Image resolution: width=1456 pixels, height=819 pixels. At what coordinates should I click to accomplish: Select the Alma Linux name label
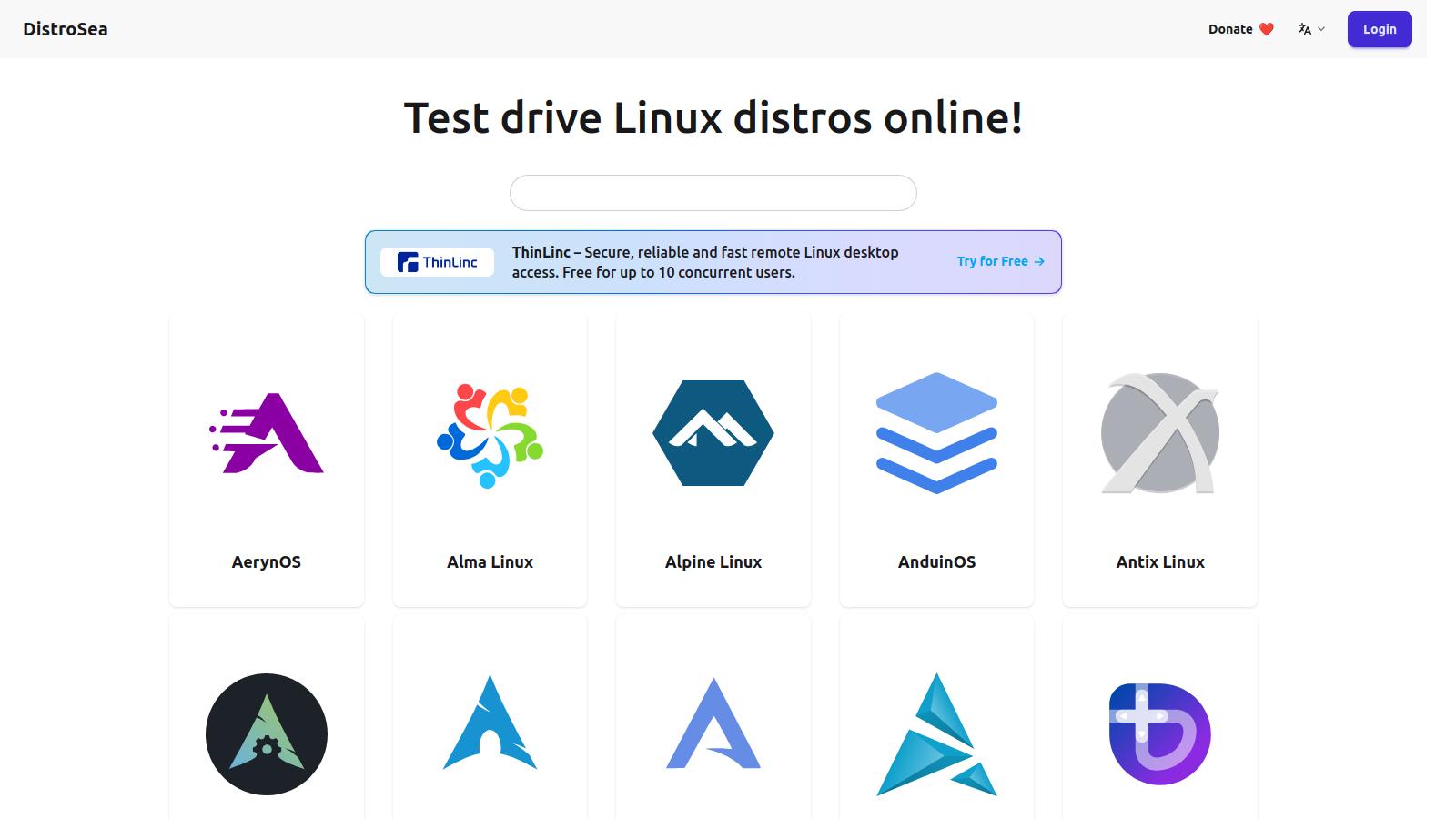490,562
